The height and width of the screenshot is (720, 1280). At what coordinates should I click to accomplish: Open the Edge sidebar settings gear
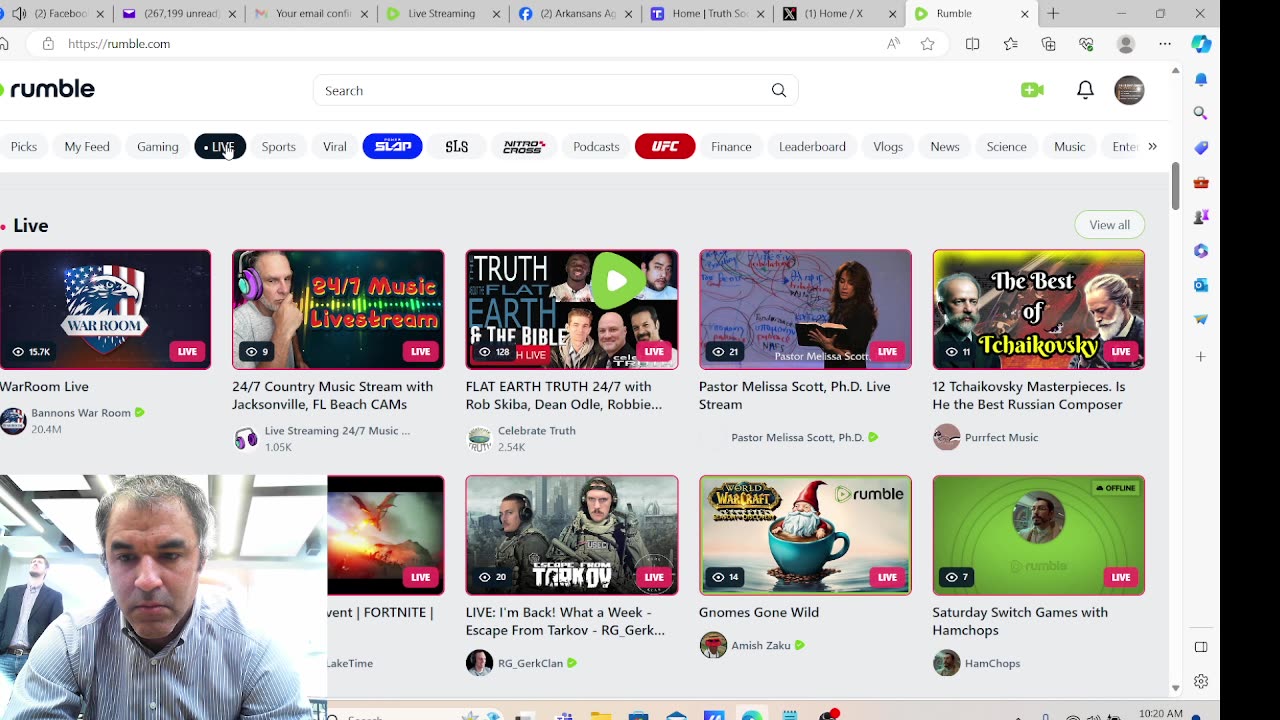point(1201,681)
